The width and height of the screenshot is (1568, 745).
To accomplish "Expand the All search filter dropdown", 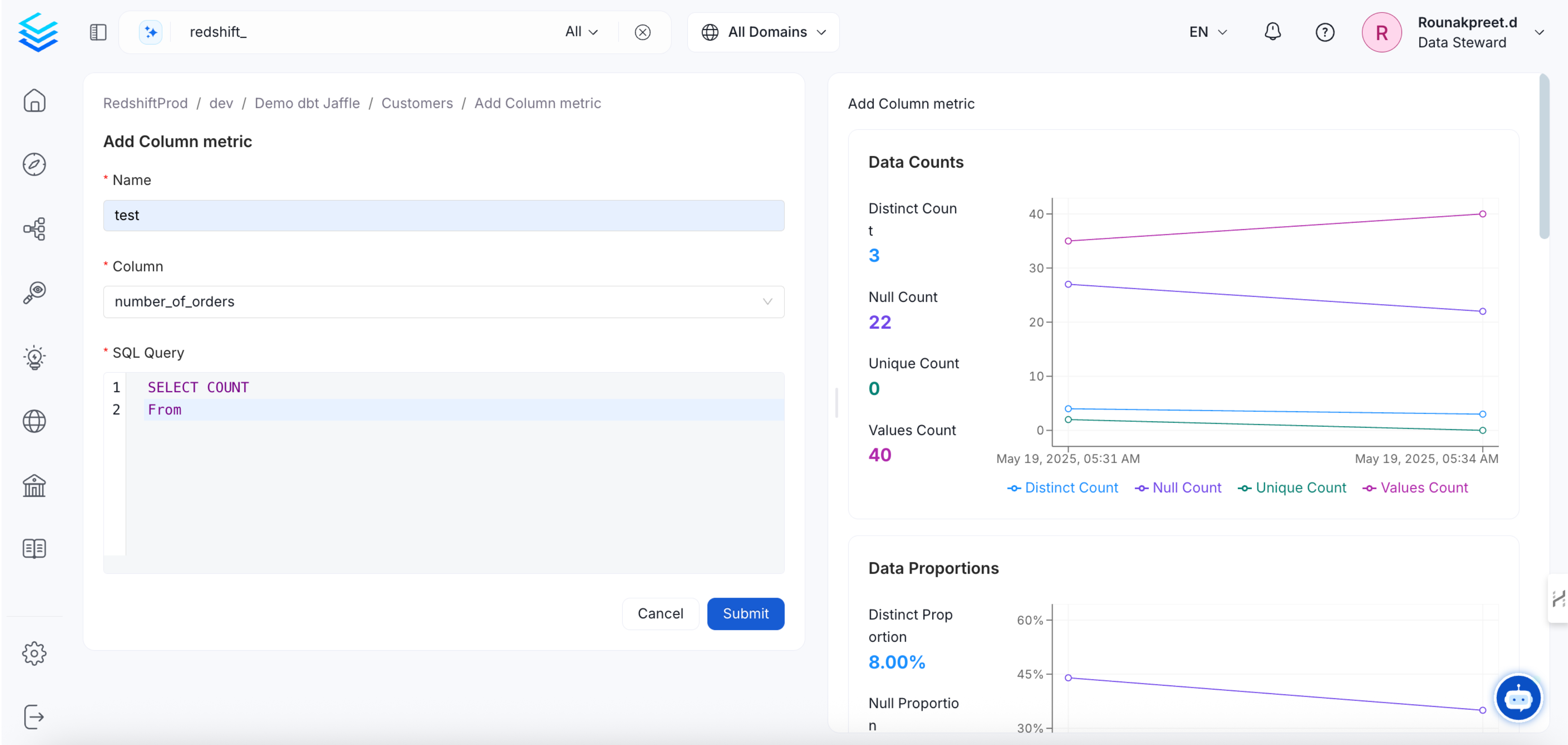I will (581, 32).
